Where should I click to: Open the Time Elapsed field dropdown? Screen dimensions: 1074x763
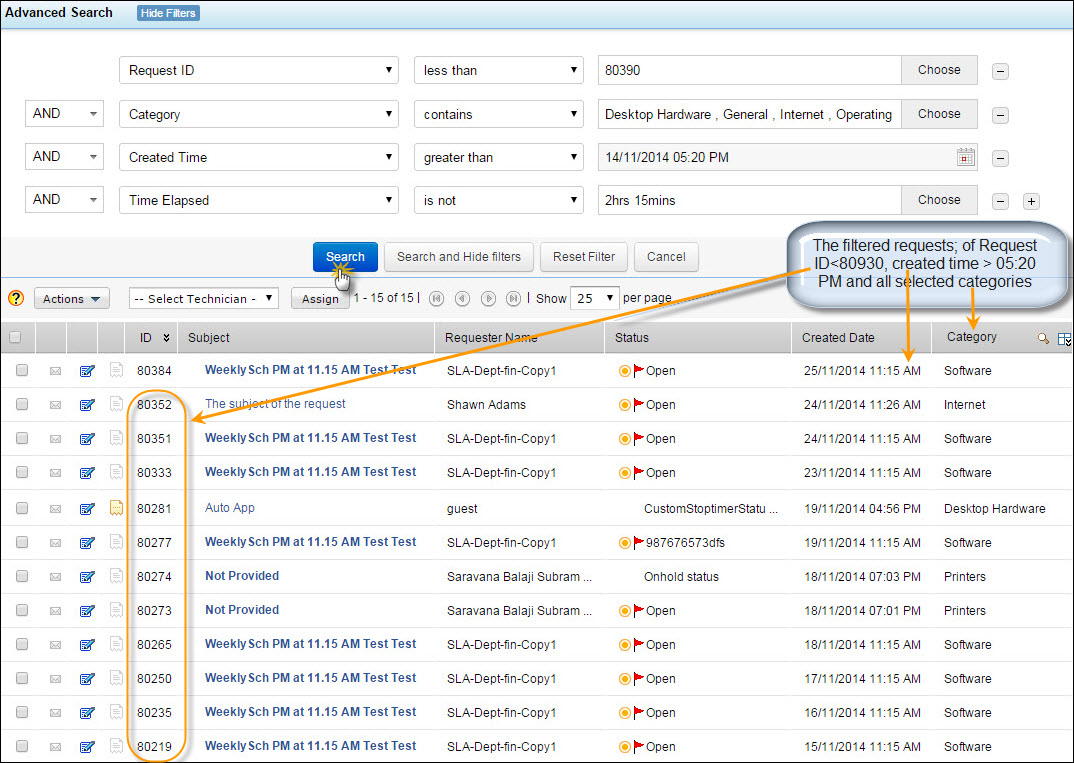pos(258,200)
